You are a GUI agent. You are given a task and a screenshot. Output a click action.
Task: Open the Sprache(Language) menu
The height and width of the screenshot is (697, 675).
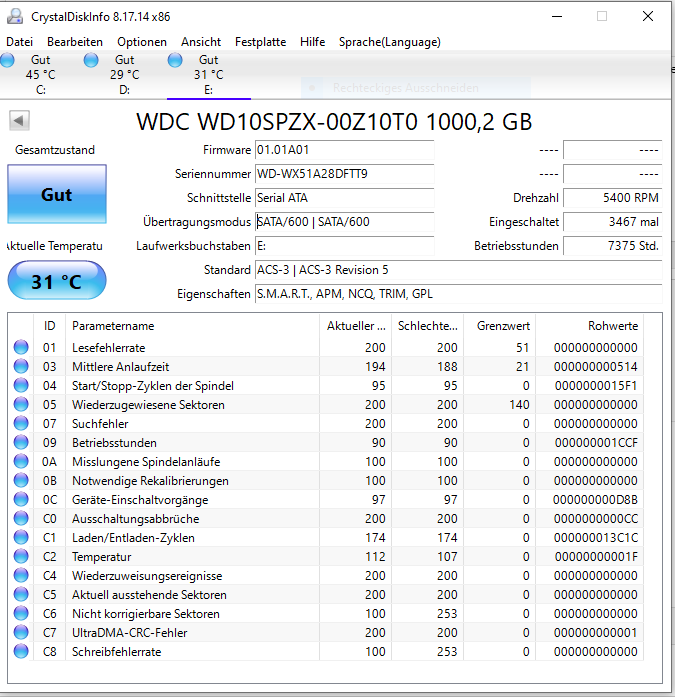click(x=390, y=42)
